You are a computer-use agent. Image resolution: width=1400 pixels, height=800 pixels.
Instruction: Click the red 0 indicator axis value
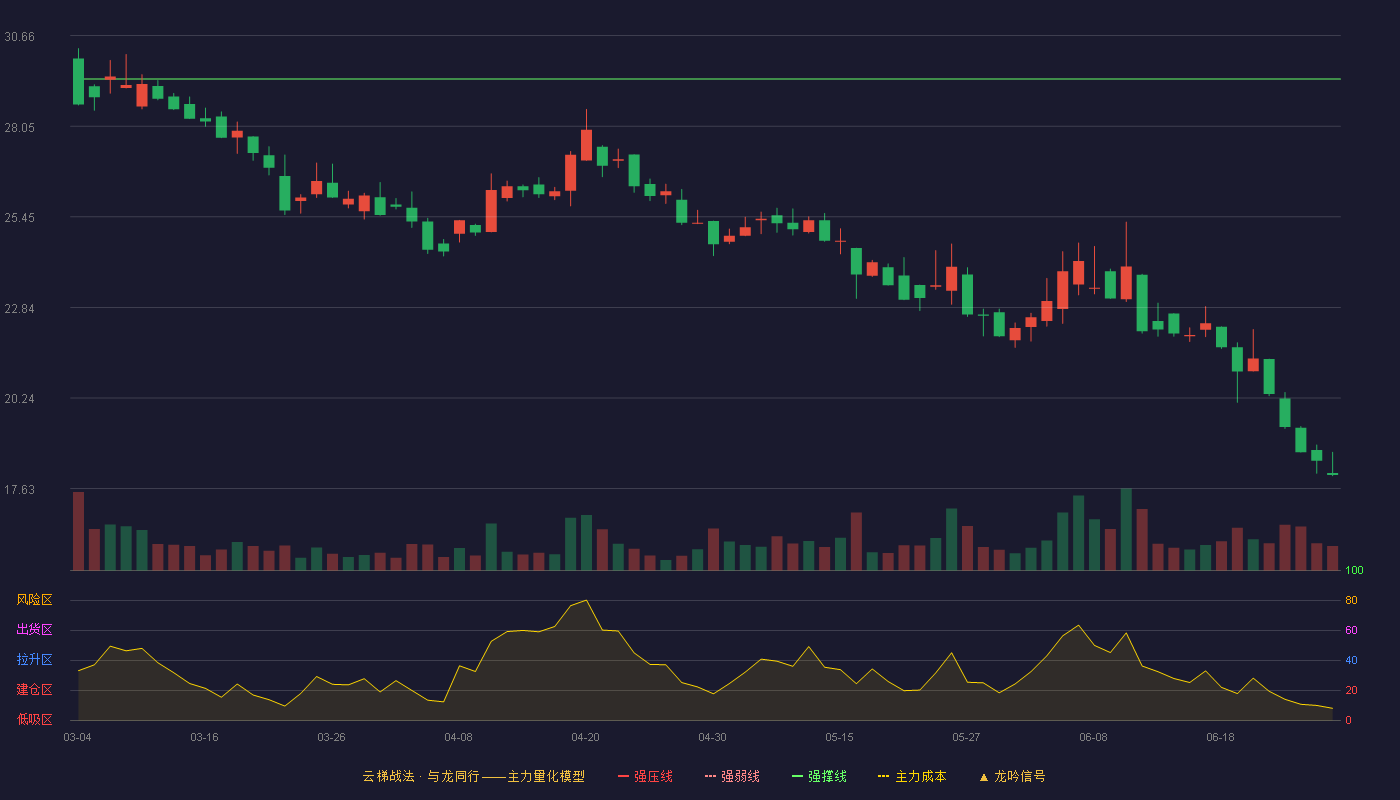pyautogui.click(x=1348, y=720)
